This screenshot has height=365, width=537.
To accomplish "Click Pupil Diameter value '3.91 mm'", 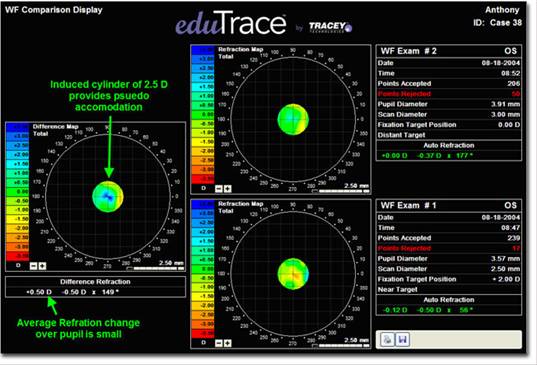I will pos(505,104).
